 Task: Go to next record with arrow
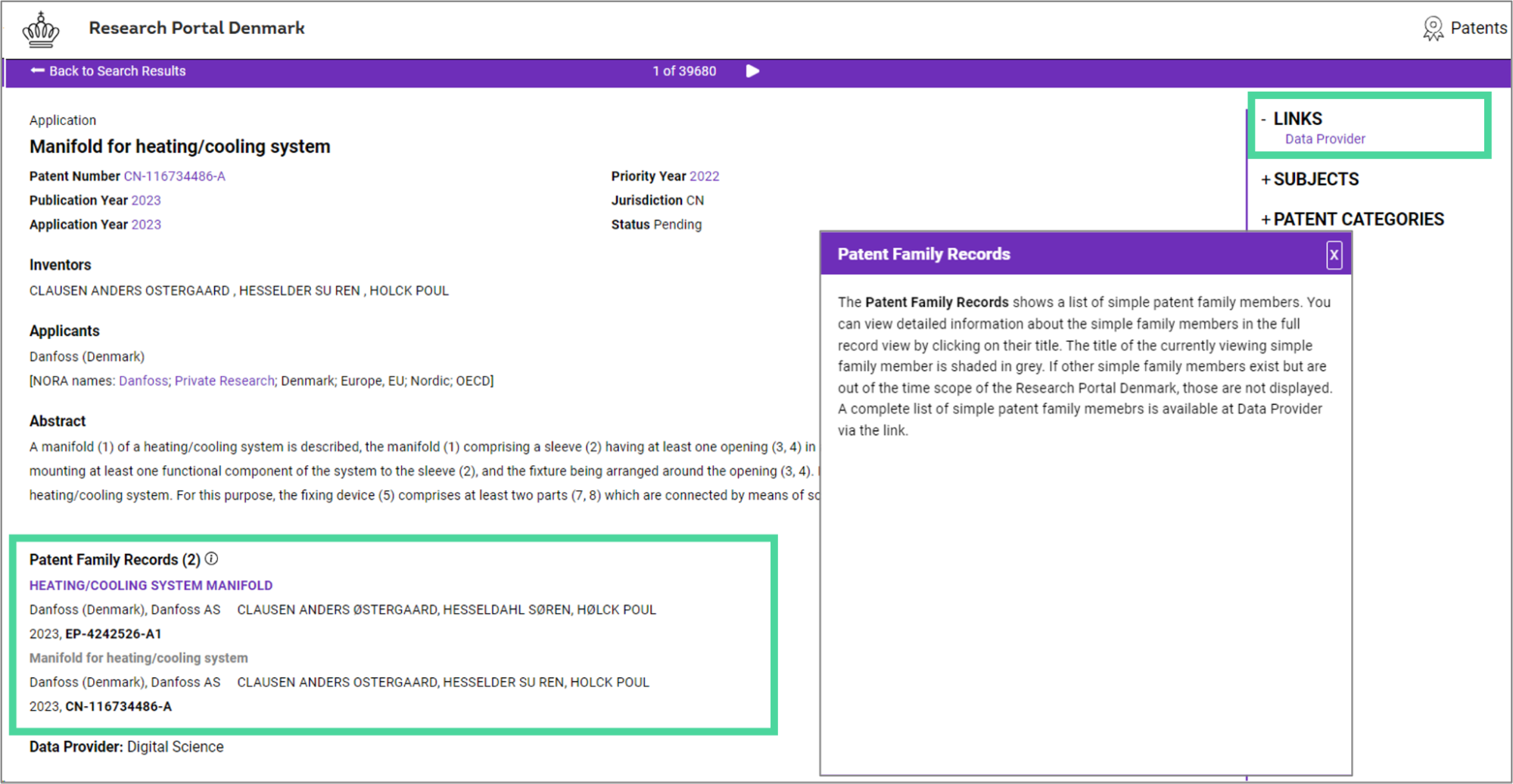pyautogui.click(x=752, y=71)
